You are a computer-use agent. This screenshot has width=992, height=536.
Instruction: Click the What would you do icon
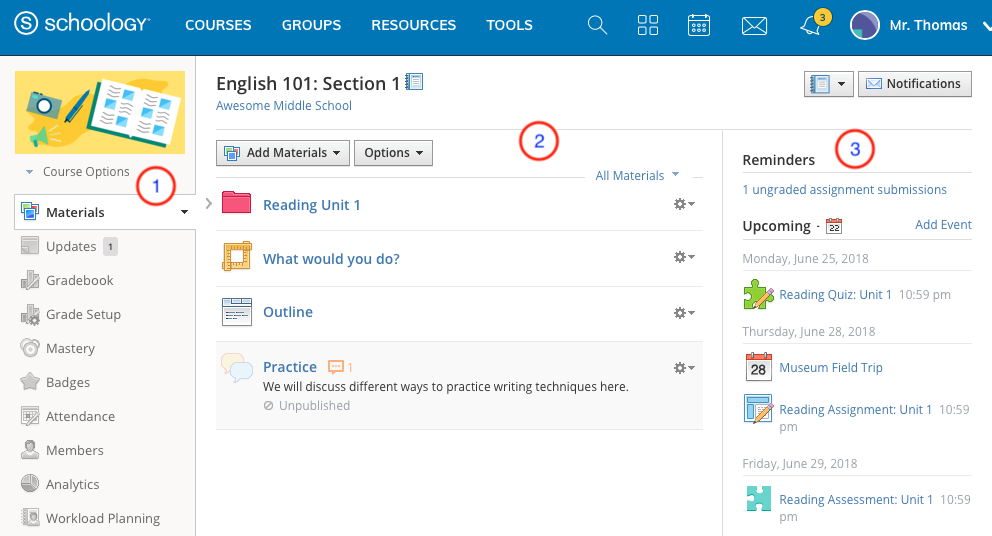[237, 256]
